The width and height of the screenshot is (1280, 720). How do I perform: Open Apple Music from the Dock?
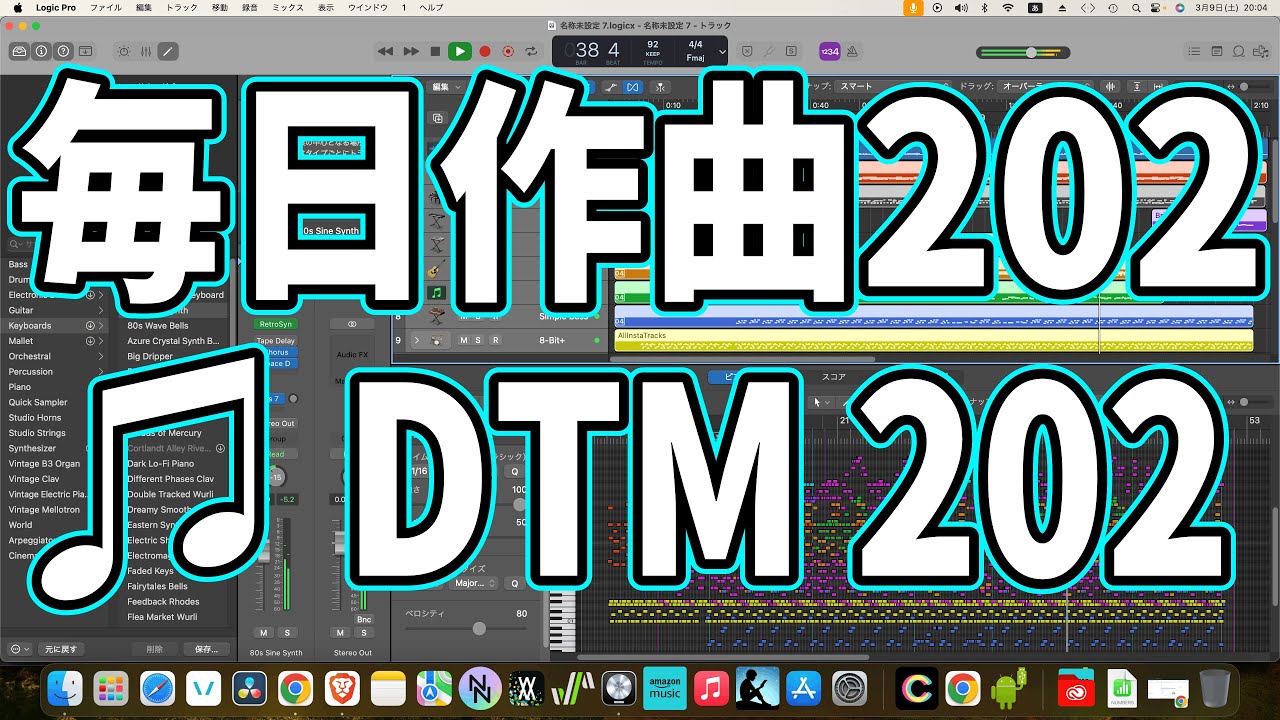711,688
